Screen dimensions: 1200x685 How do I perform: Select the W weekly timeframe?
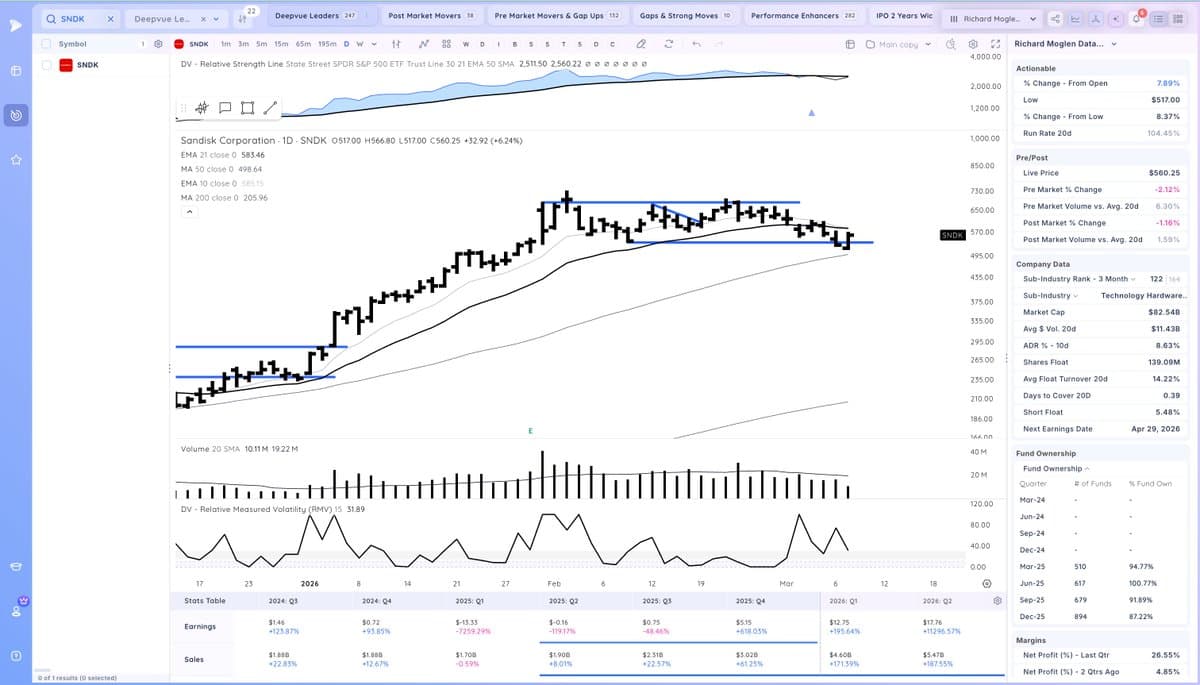coord(362,43)
